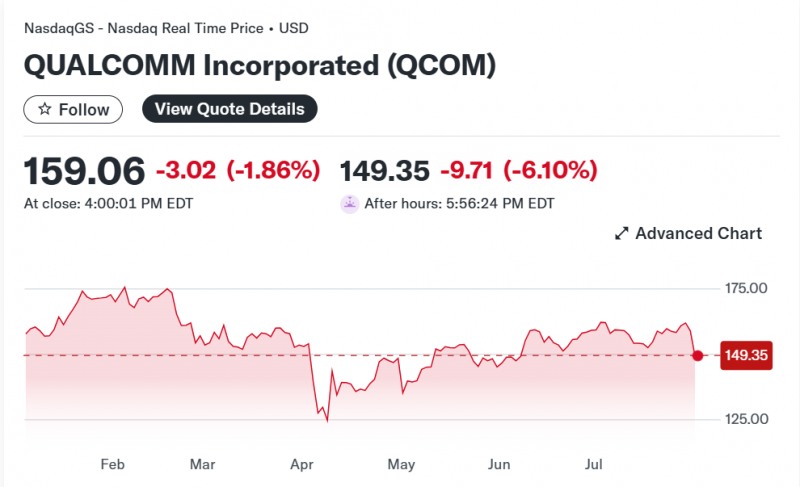Click the red dot at chart line end
Screen dimensions: 800x487
coord(698,355)
